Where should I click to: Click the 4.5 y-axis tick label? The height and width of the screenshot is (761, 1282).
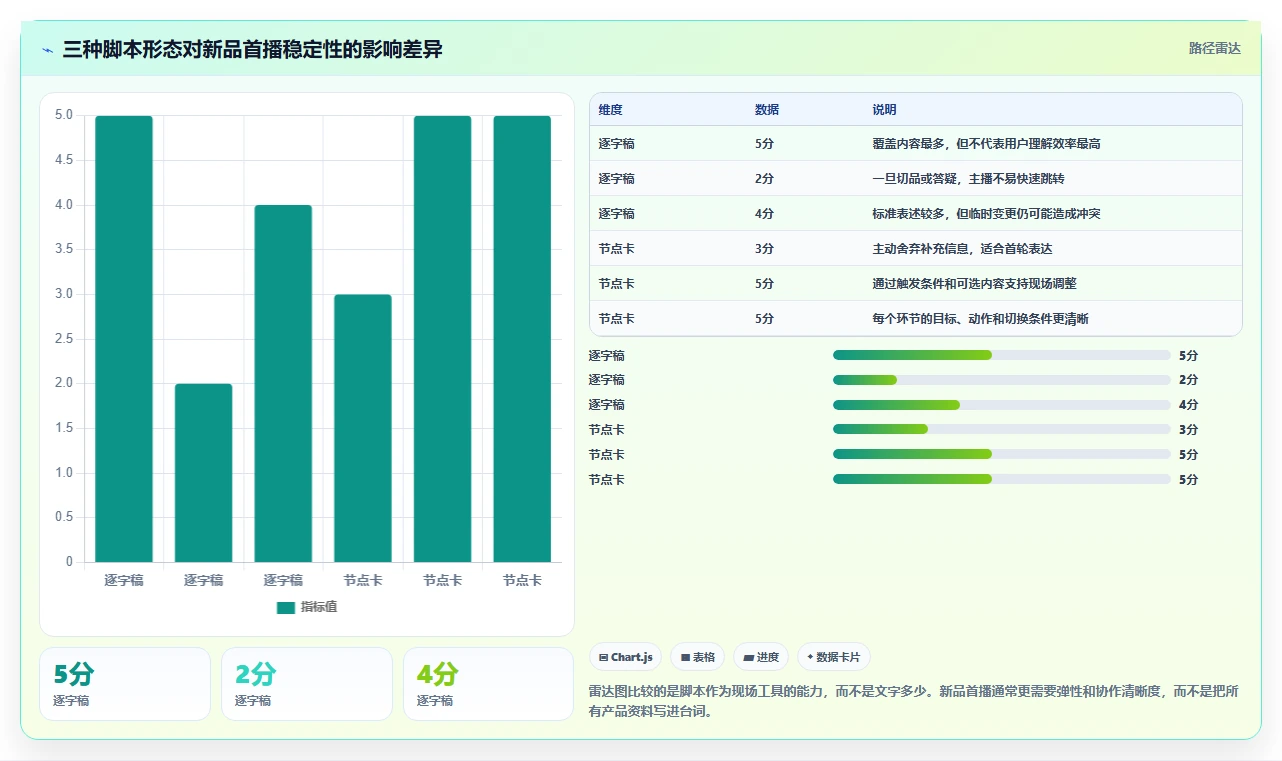click(x=64, y=160)
